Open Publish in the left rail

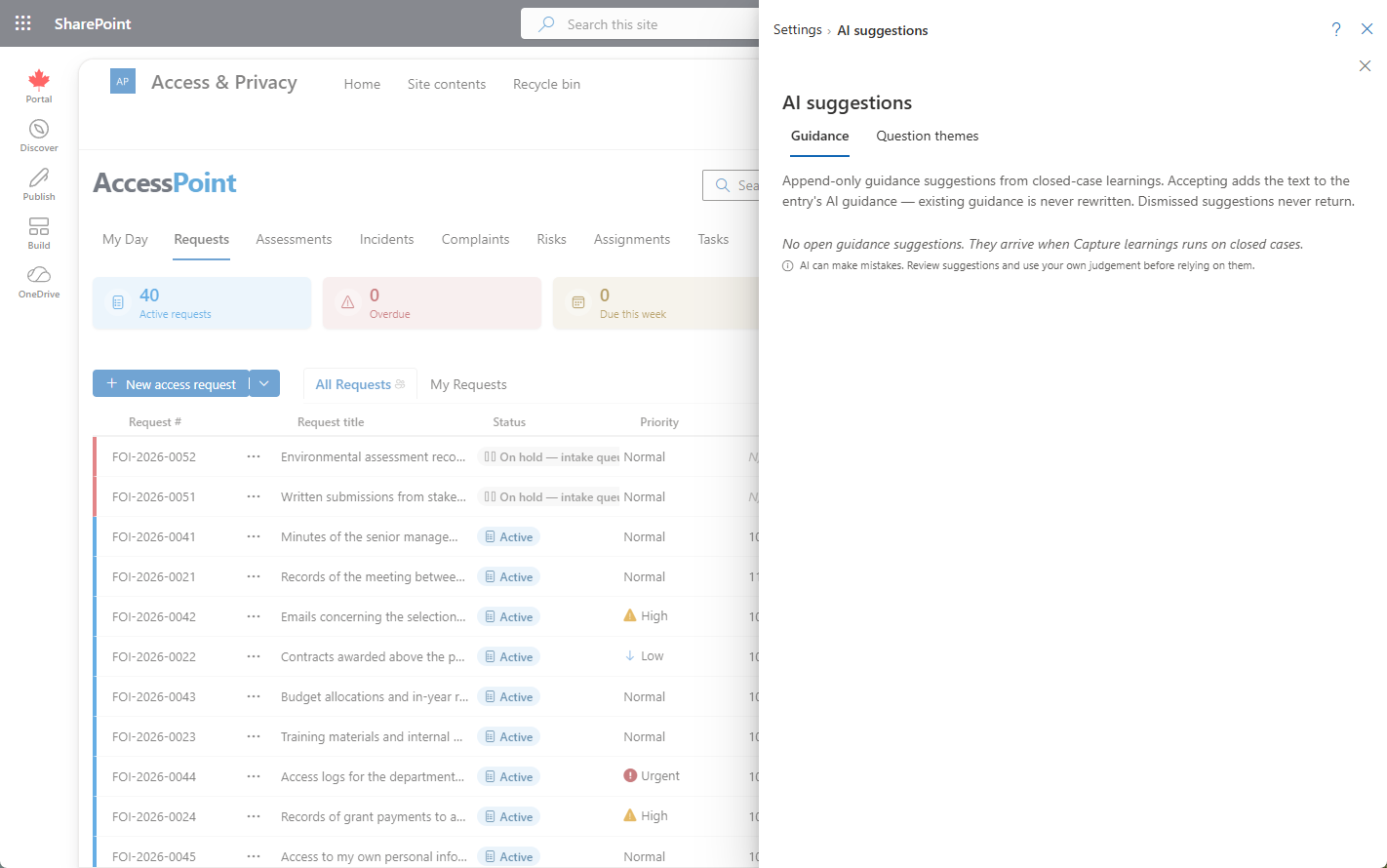click(39, 184)
